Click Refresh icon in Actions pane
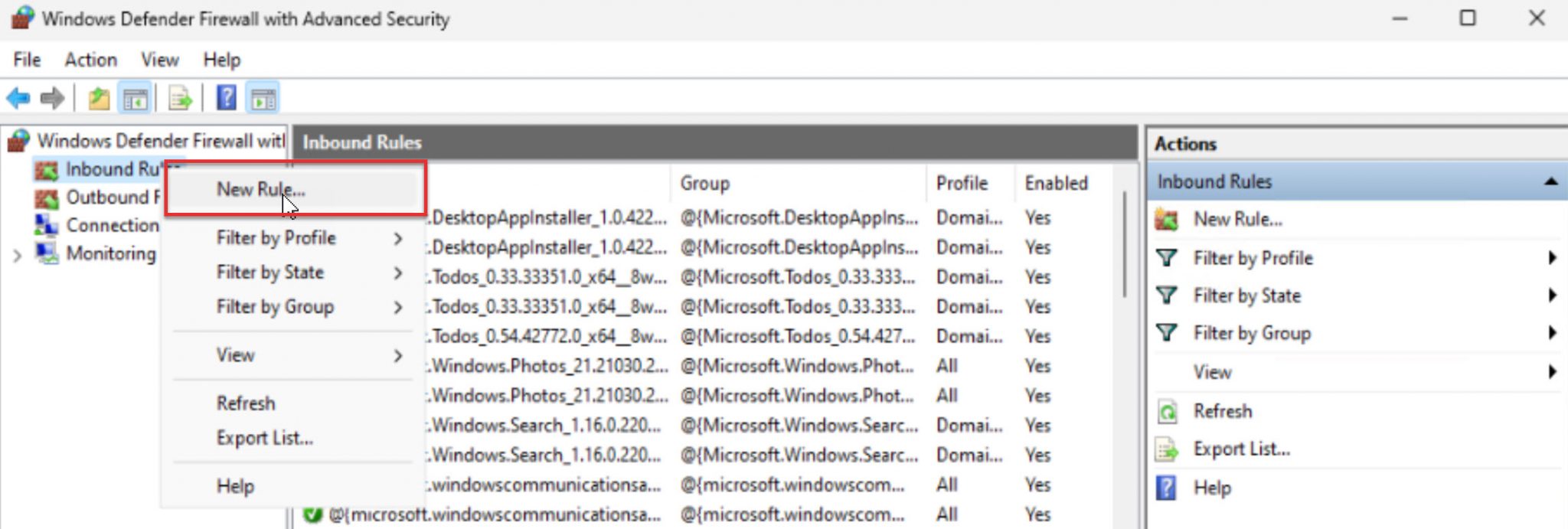Image resolution: width=1568 pixels, height=529 pixels. (x=1167, y=412)
